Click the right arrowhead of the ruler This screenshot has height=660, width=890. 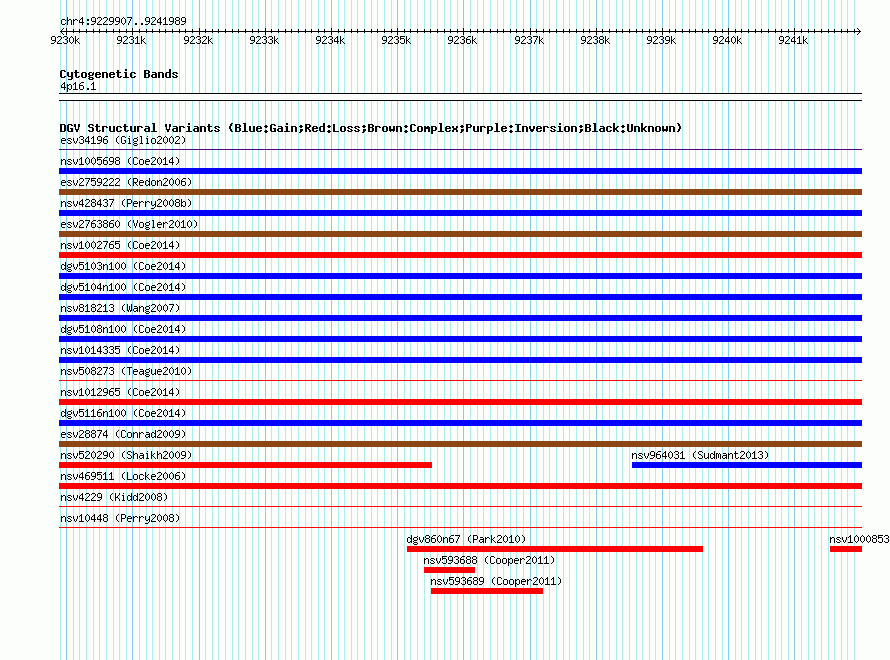tap(859, 31)
